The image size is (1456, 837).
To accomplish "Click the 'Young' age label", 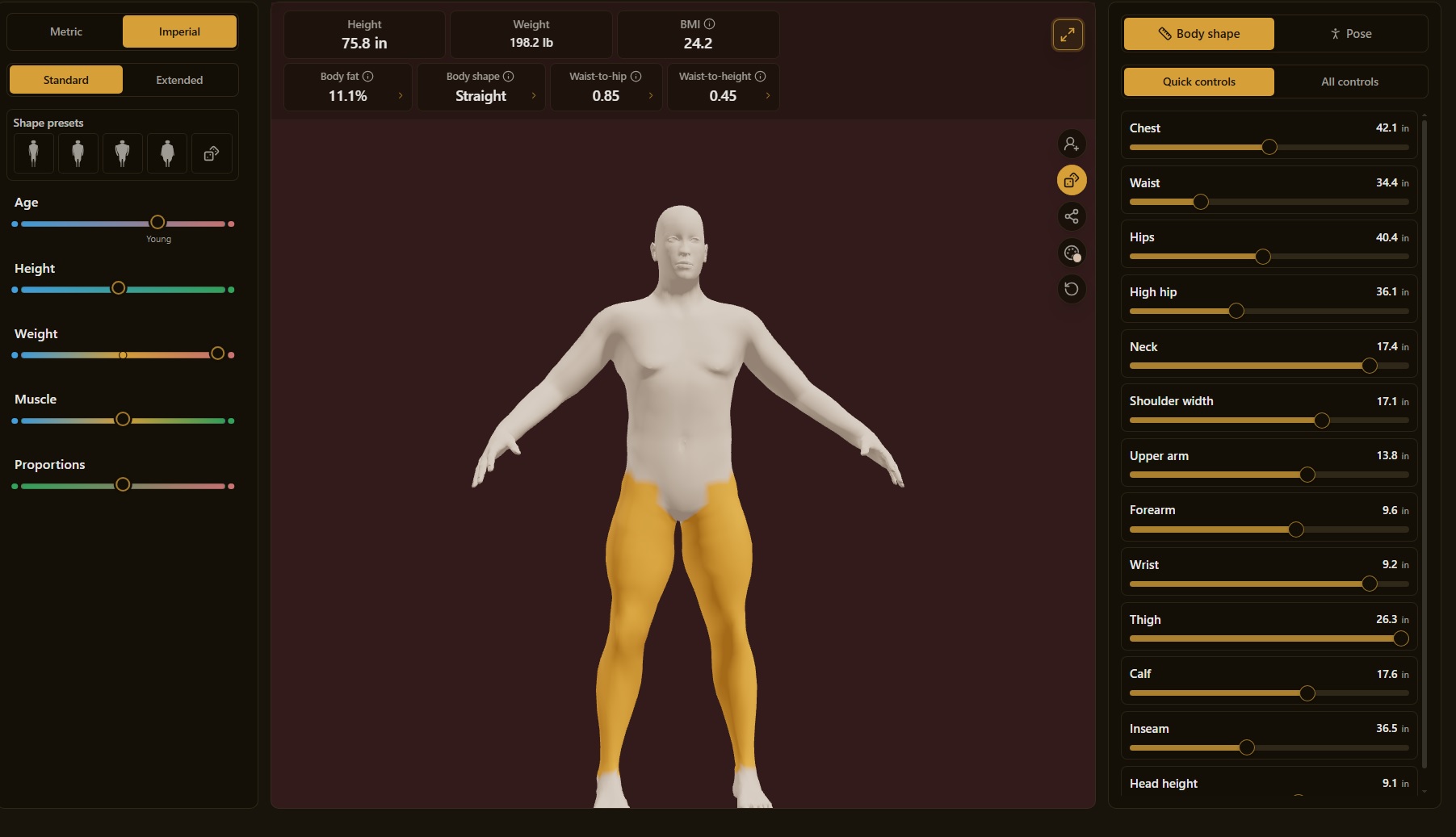I will click(x=158, y=239).
